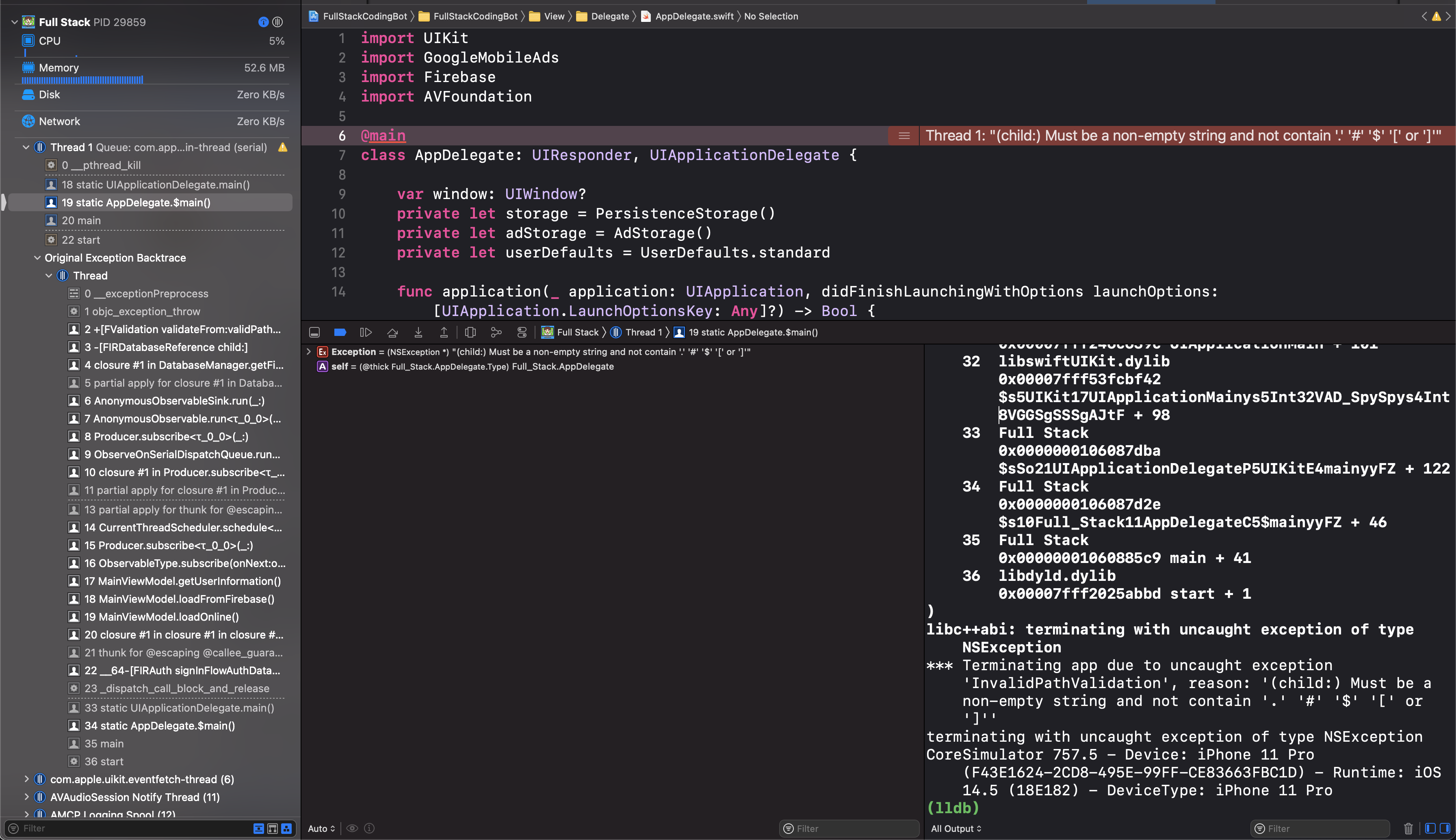Expand com.apple.uikit.eventfetch-thread
Screen dimensions: 1456x840
pos(26,779)
